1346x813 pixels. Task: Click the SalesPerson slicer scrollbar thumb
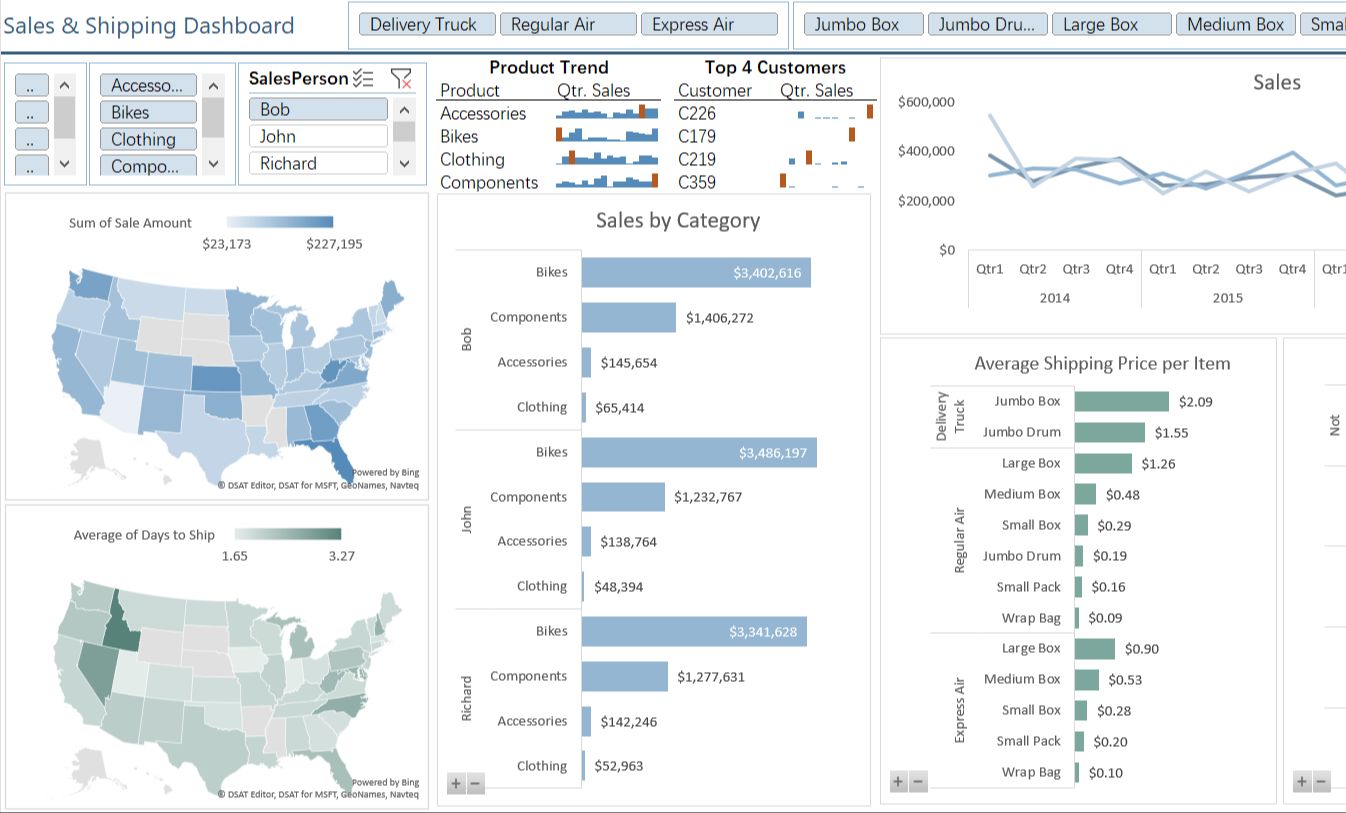coord(404,132)
